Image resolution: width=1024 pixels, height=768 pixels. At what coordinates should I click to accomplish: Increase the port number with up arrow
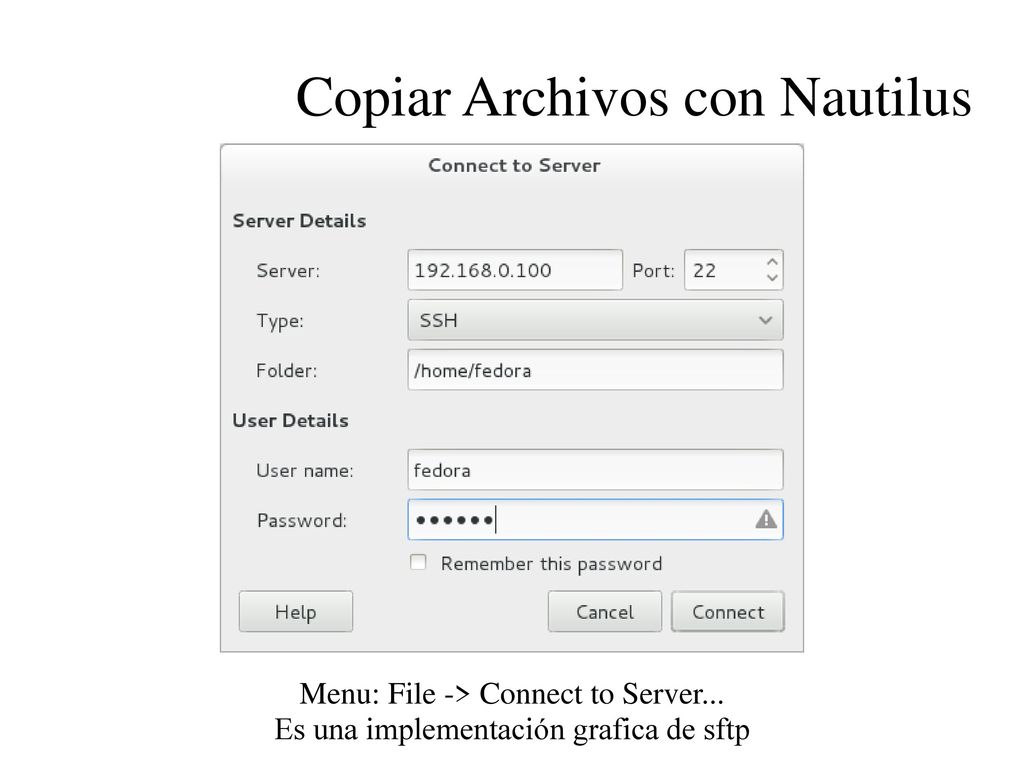pos(772,262)
